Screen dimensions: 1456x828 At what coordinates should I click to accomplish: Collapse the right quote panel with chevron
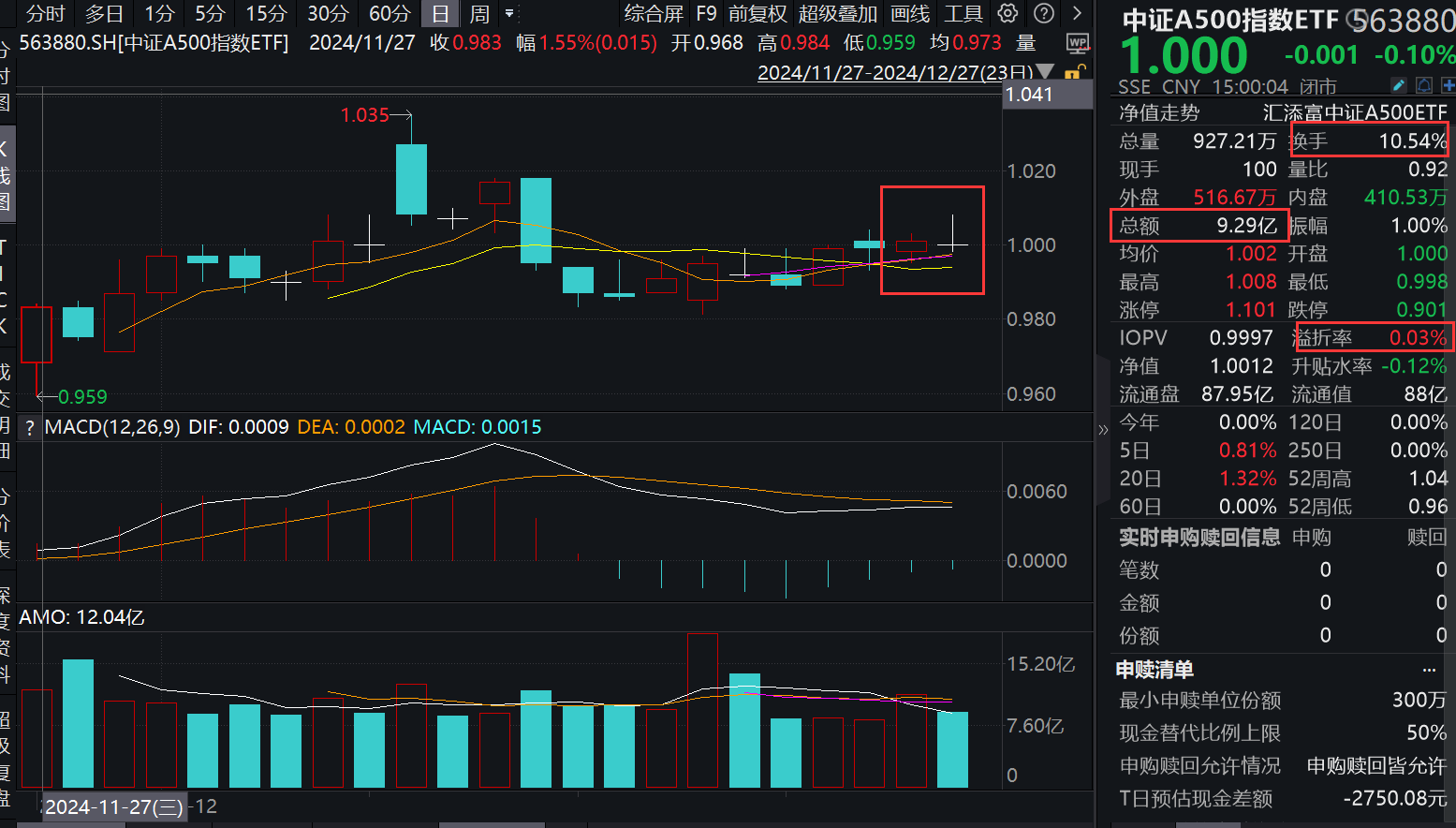click(1103, 430)
